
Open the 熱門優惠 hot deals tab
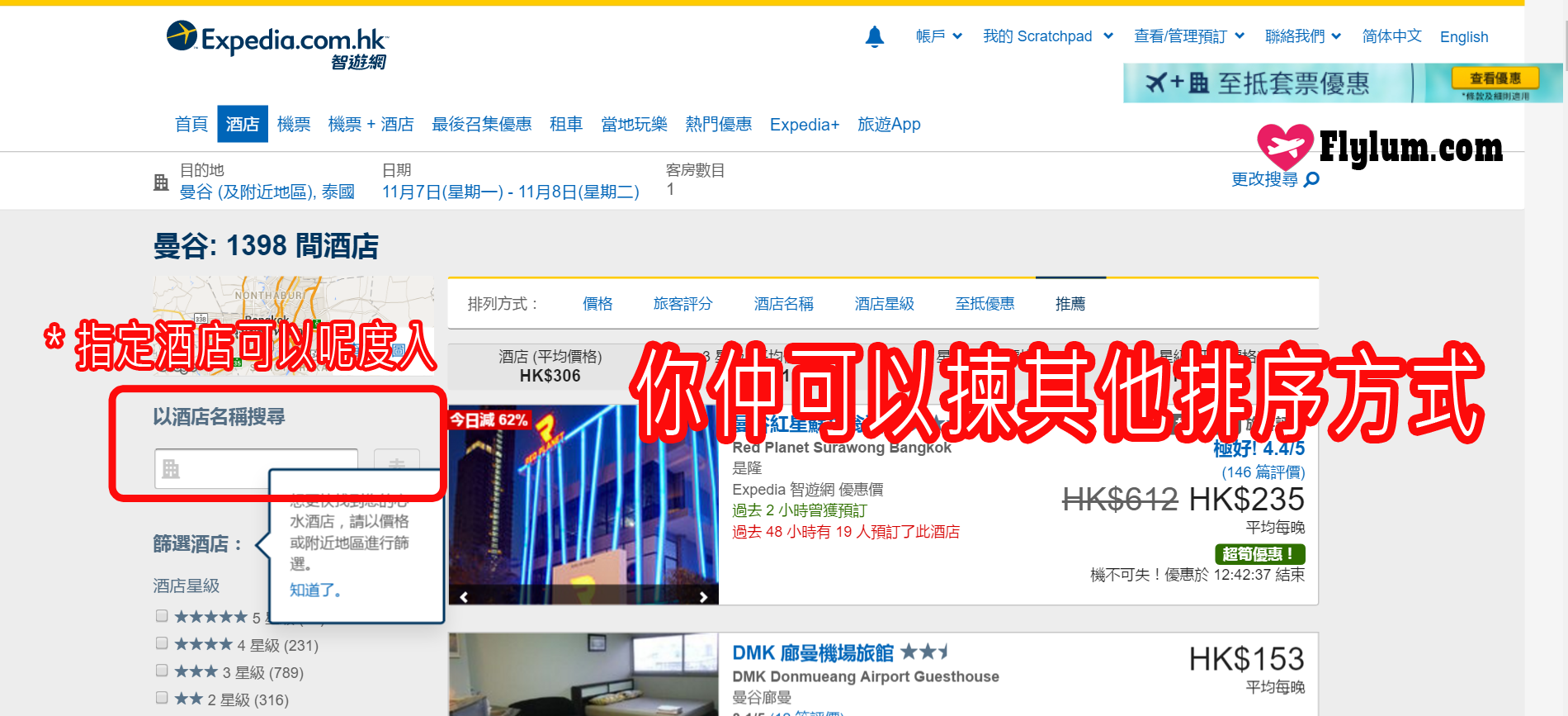pyautogui.click(x=719, y=124)
